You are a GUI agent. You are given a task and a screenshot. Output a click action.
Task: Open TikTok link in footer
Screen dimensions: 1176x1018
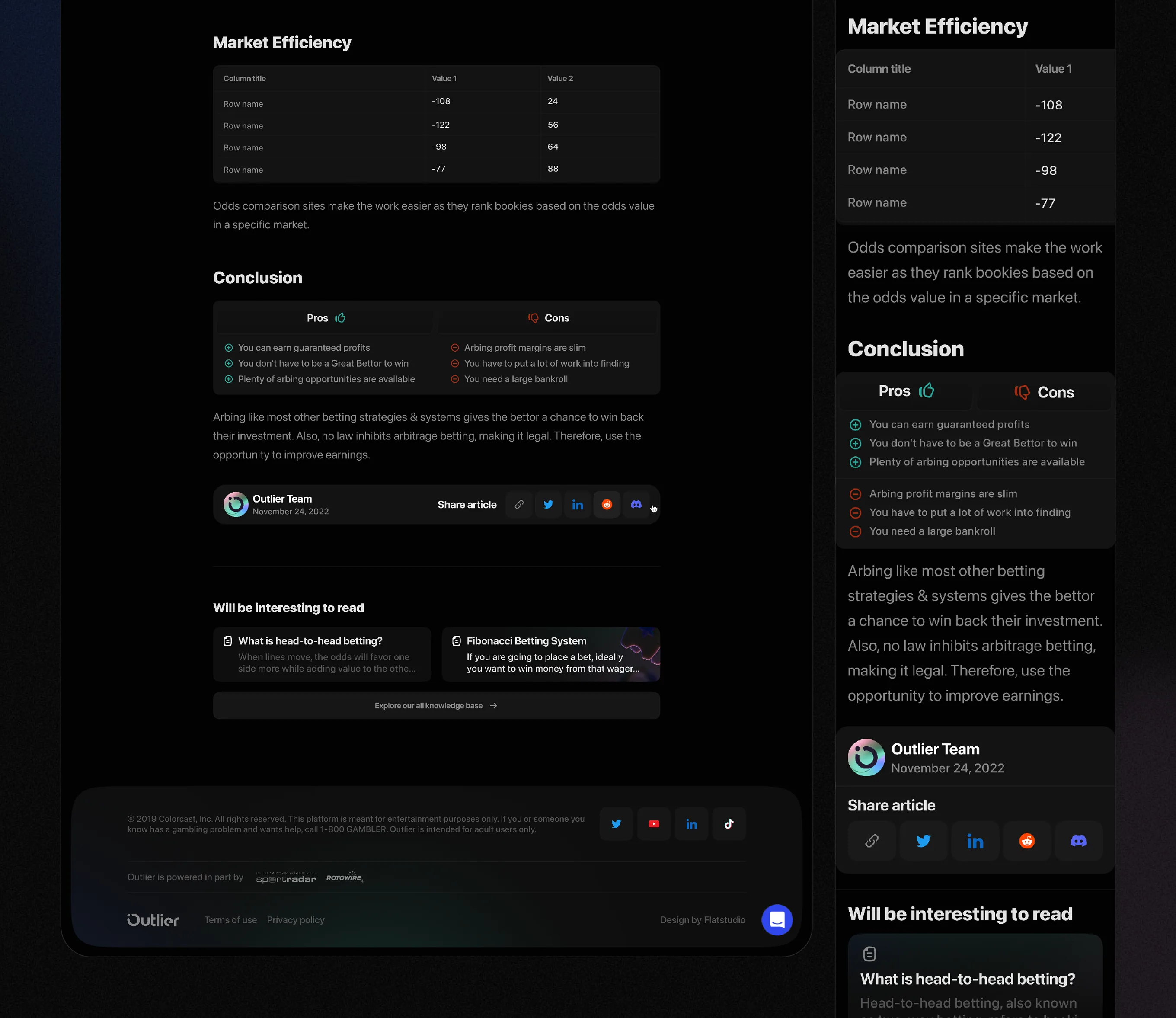coord(729,824)
